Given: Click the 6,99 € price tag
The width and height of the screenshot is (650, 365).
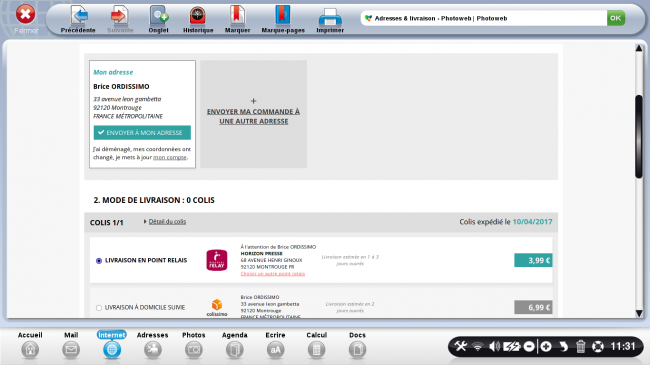Looking at the screenshot, I should [x=533, y=307].
